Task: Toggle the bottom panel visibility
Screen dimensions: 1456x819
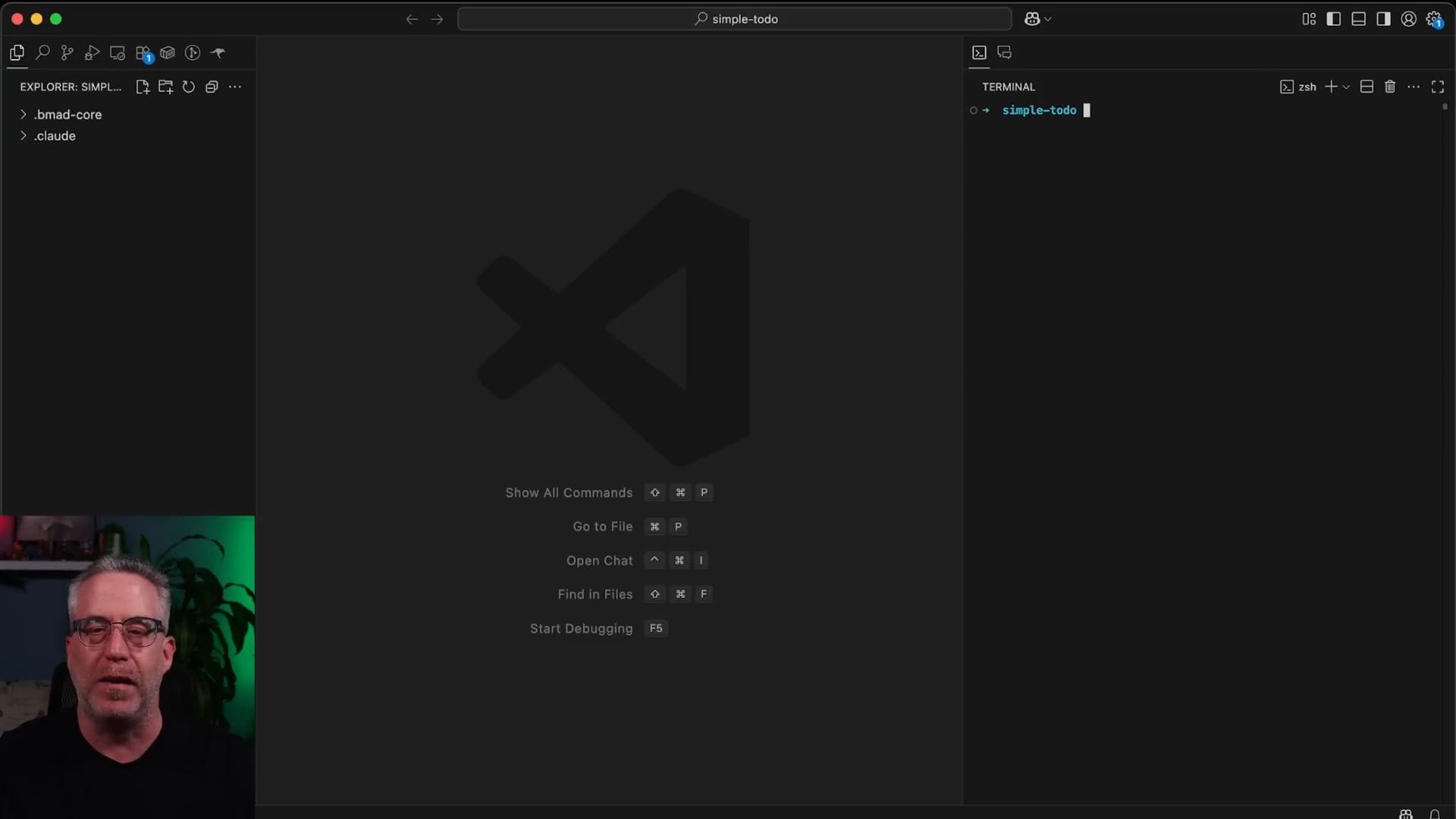Action: click(1359, 19)
